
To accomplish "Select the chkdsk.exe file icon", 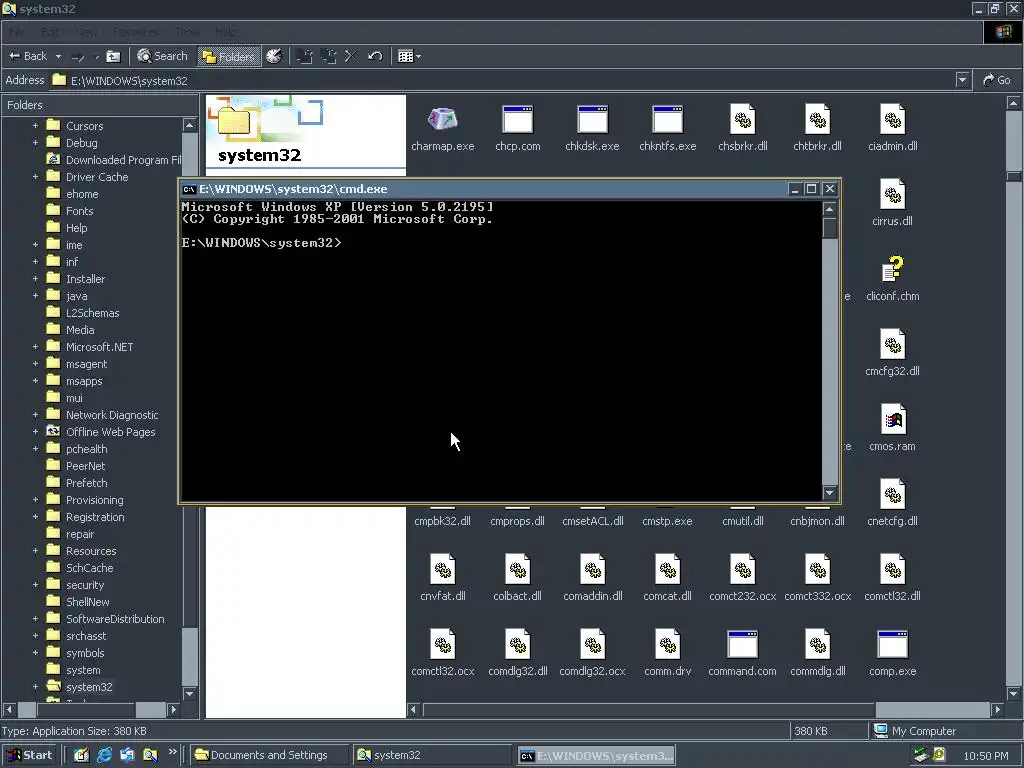I will tap(592, 119).
